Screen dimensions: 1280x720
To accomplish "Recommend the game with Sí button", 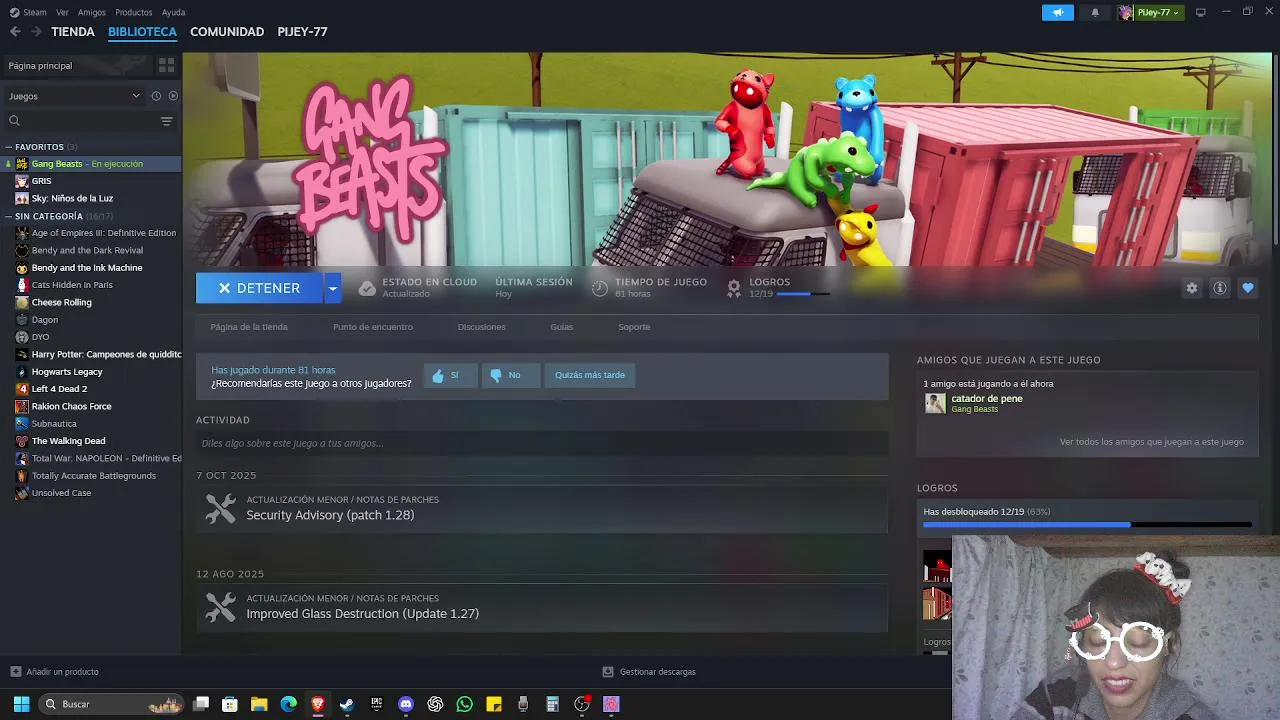I will tap(450, 375).
